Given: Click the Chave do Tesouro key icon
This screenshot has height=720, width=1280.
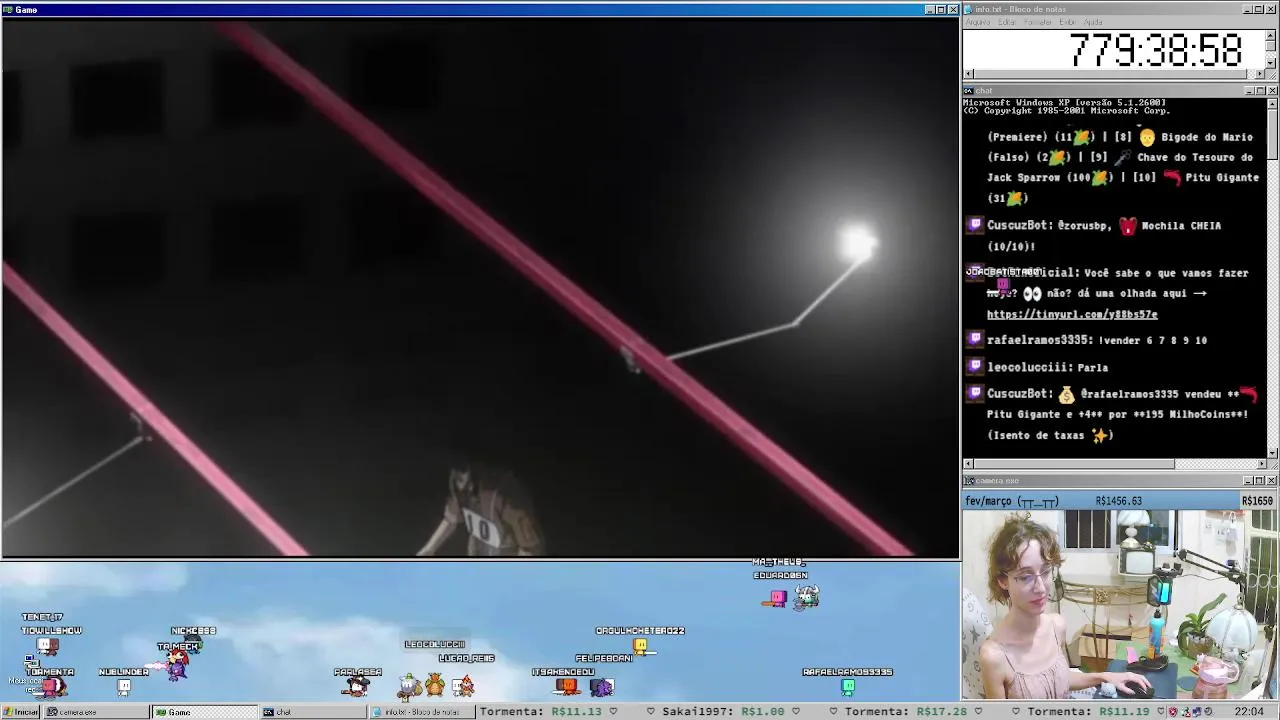Looking at the screenshot, I should click(1123, 157).
